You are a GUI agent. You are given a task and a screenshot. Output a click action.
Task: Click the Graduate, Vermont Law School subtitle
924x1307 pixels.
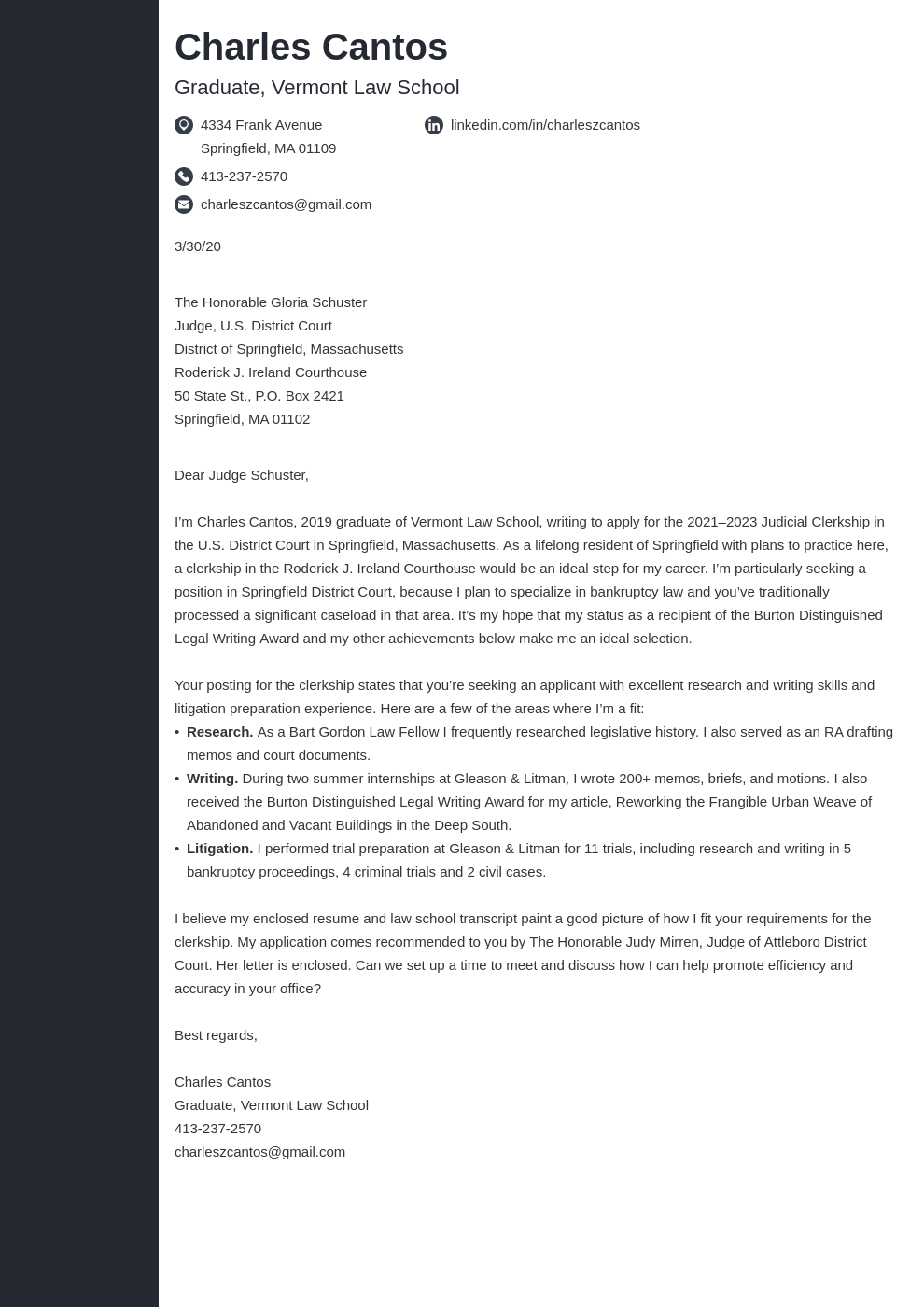tap(316, 88)
